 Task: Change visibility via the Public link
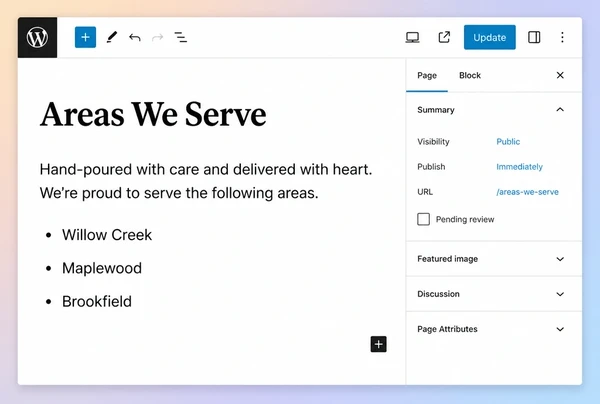pos(508,142)
